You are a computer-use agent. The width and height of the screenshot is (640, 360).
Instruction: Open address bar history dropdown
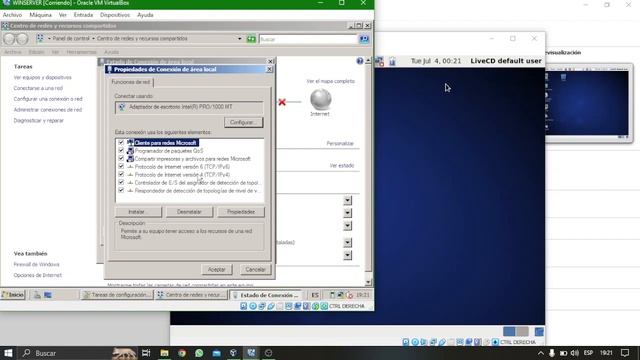click(240, 39)
